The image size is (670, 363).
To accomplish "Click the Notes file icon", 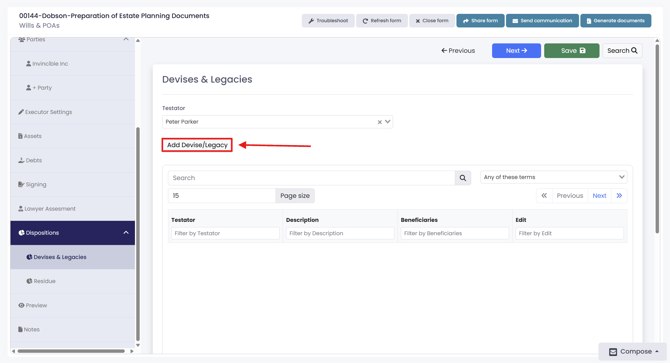I will coord(20,329).
